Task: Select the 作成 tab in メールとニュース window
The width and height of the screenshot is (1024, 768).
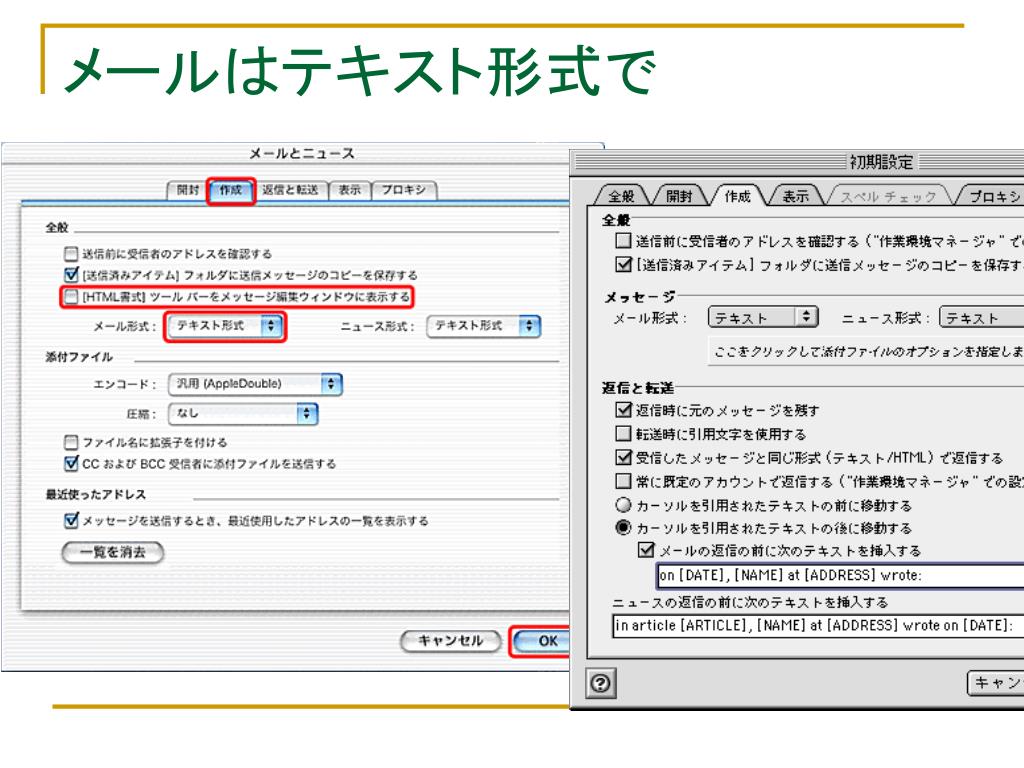Action: click(x=231, y=190)
